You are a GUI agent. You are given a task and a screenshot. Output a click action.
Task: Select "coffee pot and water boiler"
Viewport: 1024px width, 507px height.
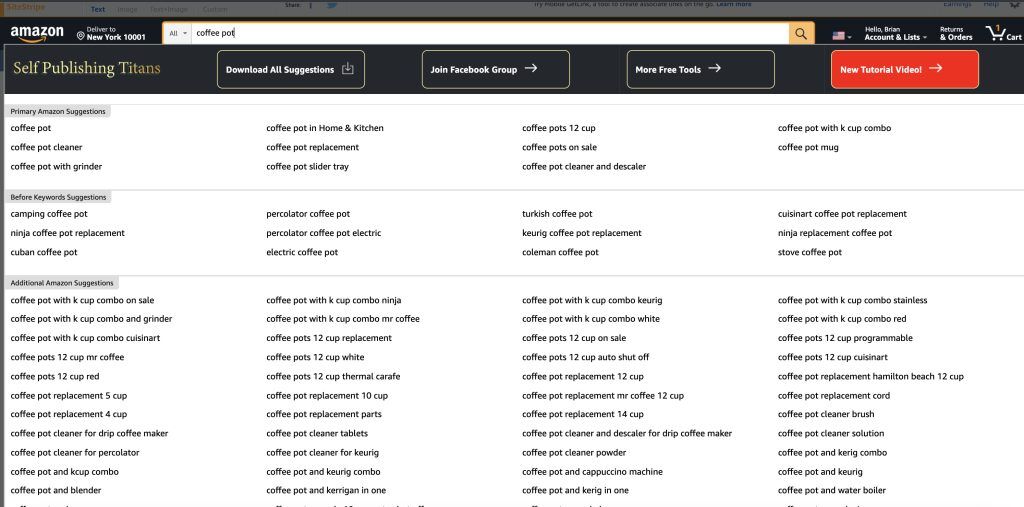click(831, 491)
